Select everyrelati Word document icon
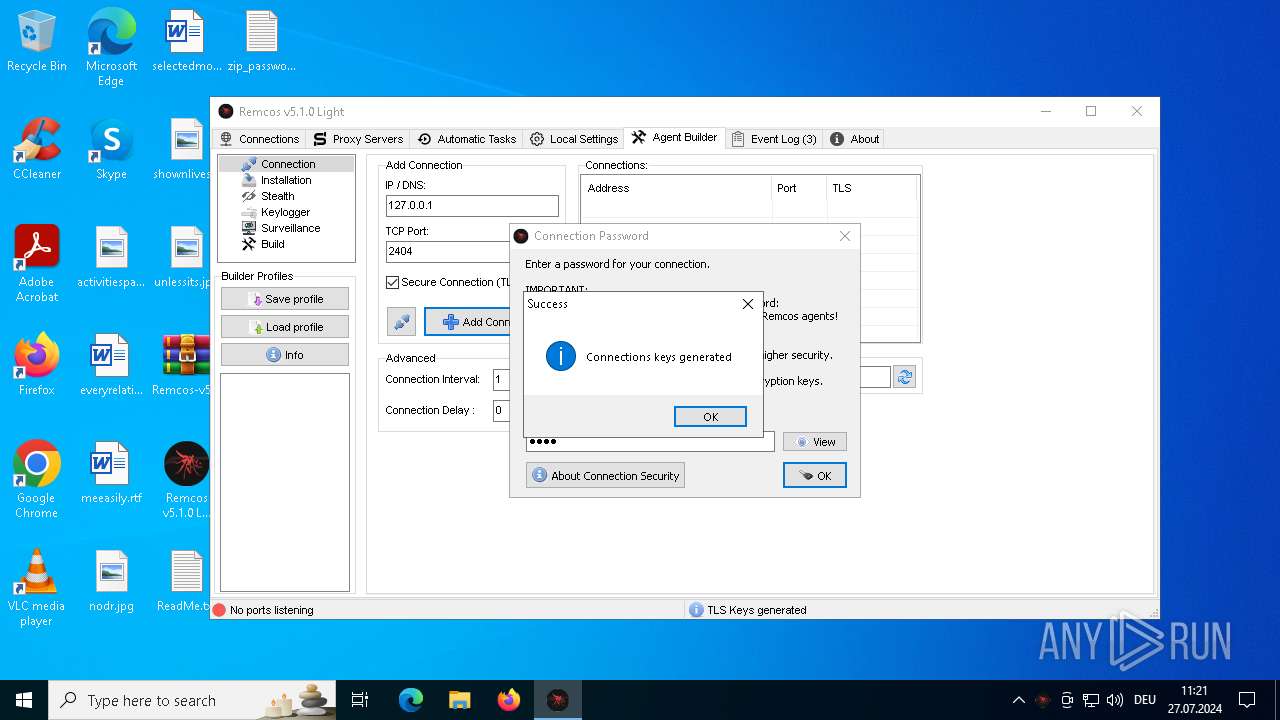 pyautogui.click(x=111, y=365)
